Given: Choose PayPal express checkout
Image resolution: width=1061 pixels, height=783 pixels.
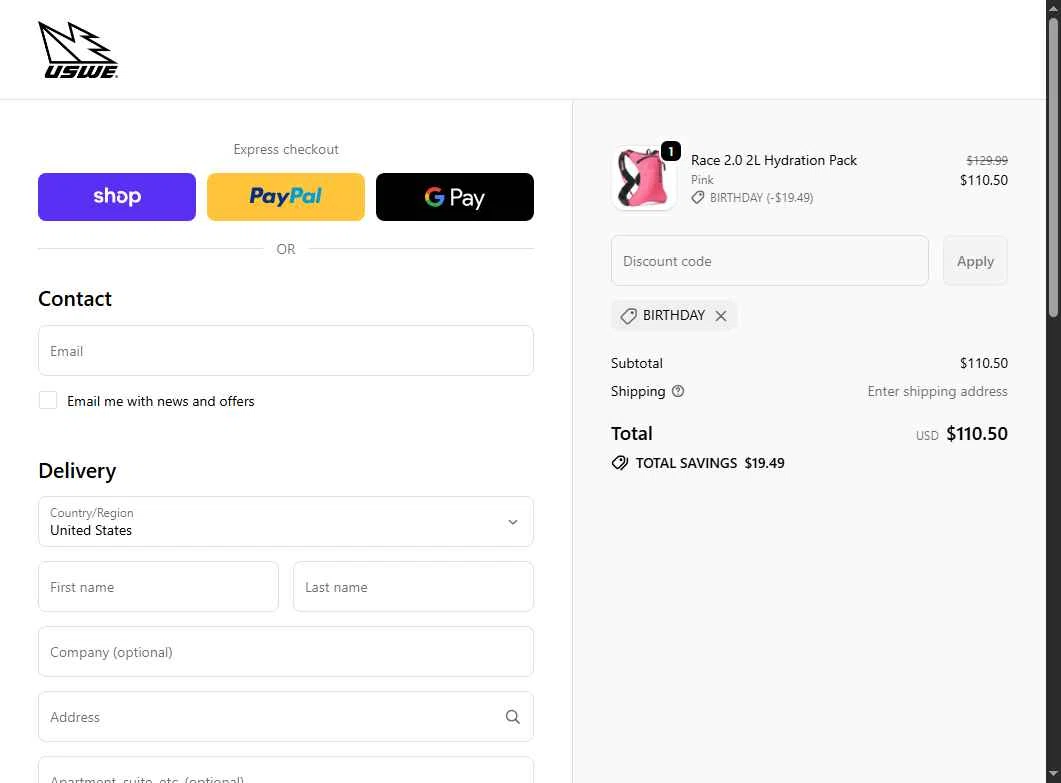Looking at the screenshot, I should coord(286,197).
